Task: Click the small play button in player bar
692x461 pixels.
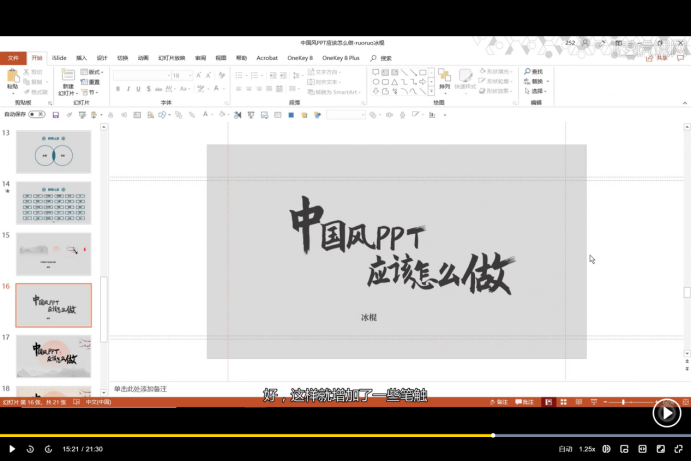Action: point(12,449)
